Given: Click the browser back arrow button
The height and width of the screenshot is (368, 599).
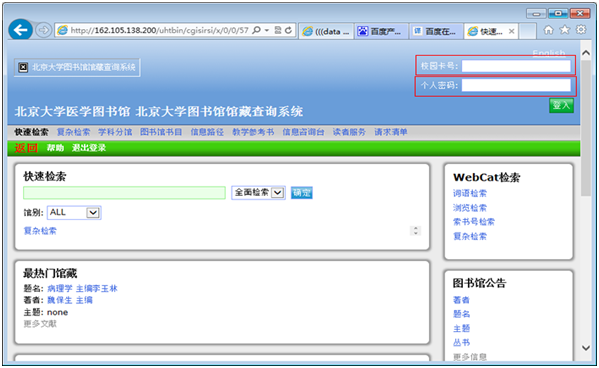Looking at the screenshot, I should (x=20, y=29).
